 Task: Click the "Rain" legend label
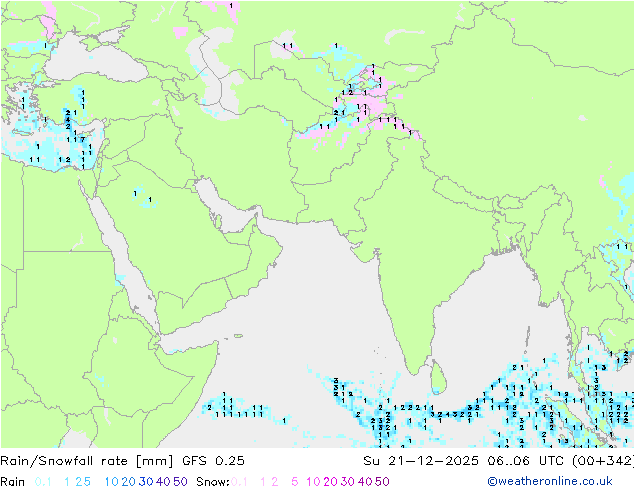tap(13, 482)
